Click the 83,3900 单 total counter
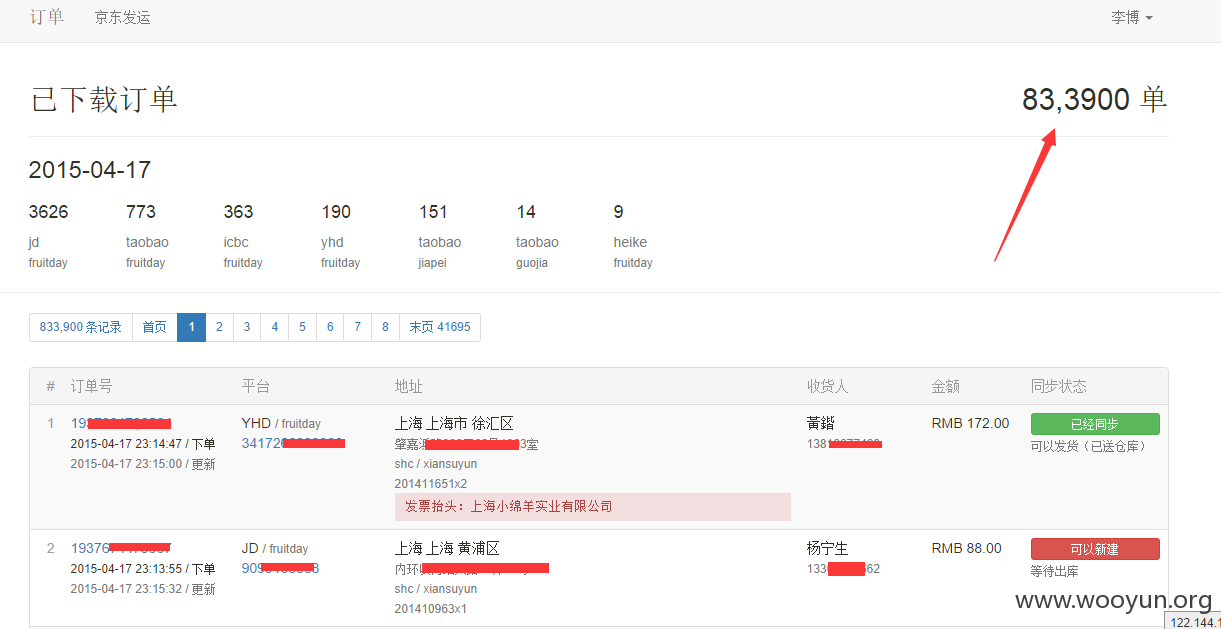 coord(1095,99)
